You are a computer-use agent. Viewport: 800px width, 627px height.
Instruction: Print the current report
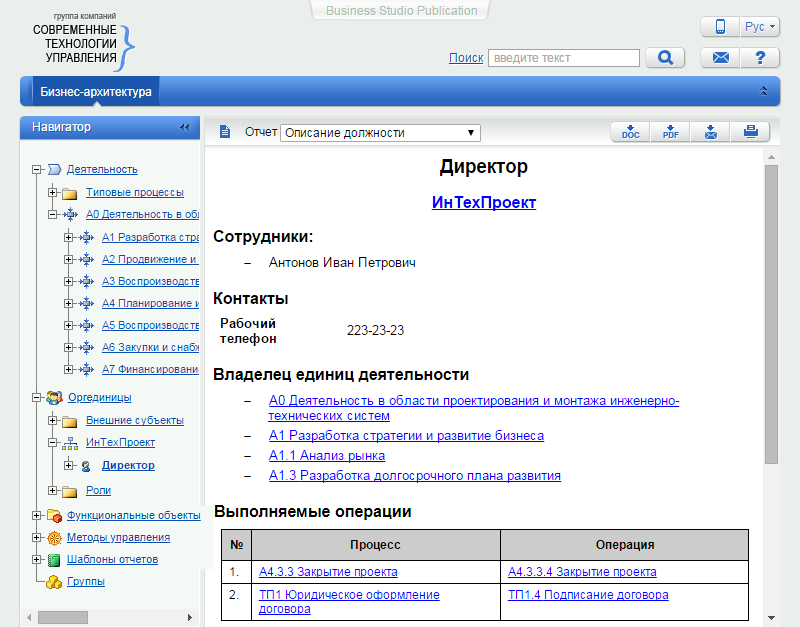750,132
